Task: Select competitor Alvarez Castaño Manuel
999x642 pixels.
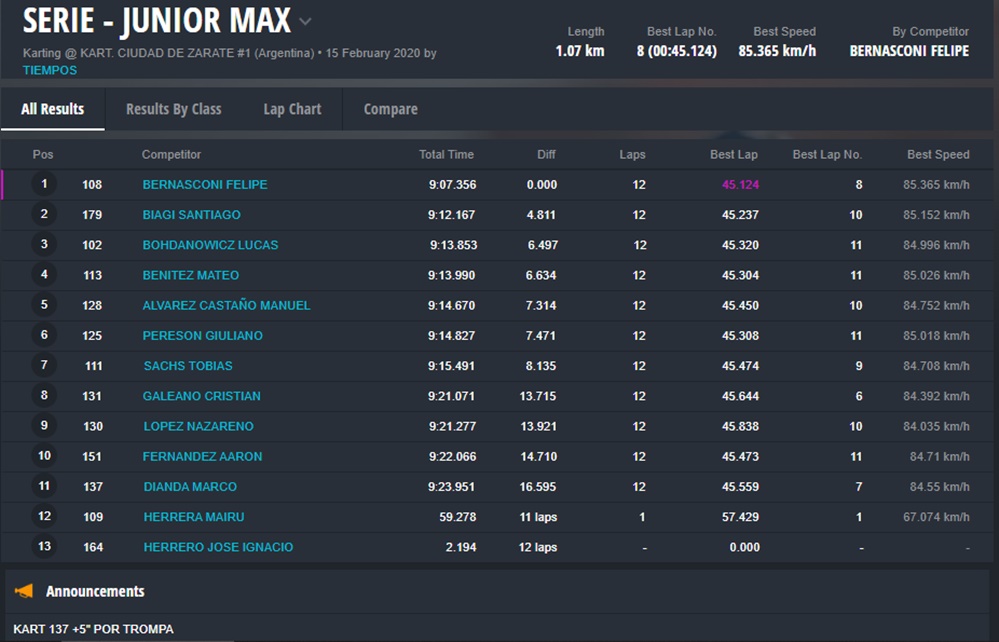Action: tap(226, 305)
